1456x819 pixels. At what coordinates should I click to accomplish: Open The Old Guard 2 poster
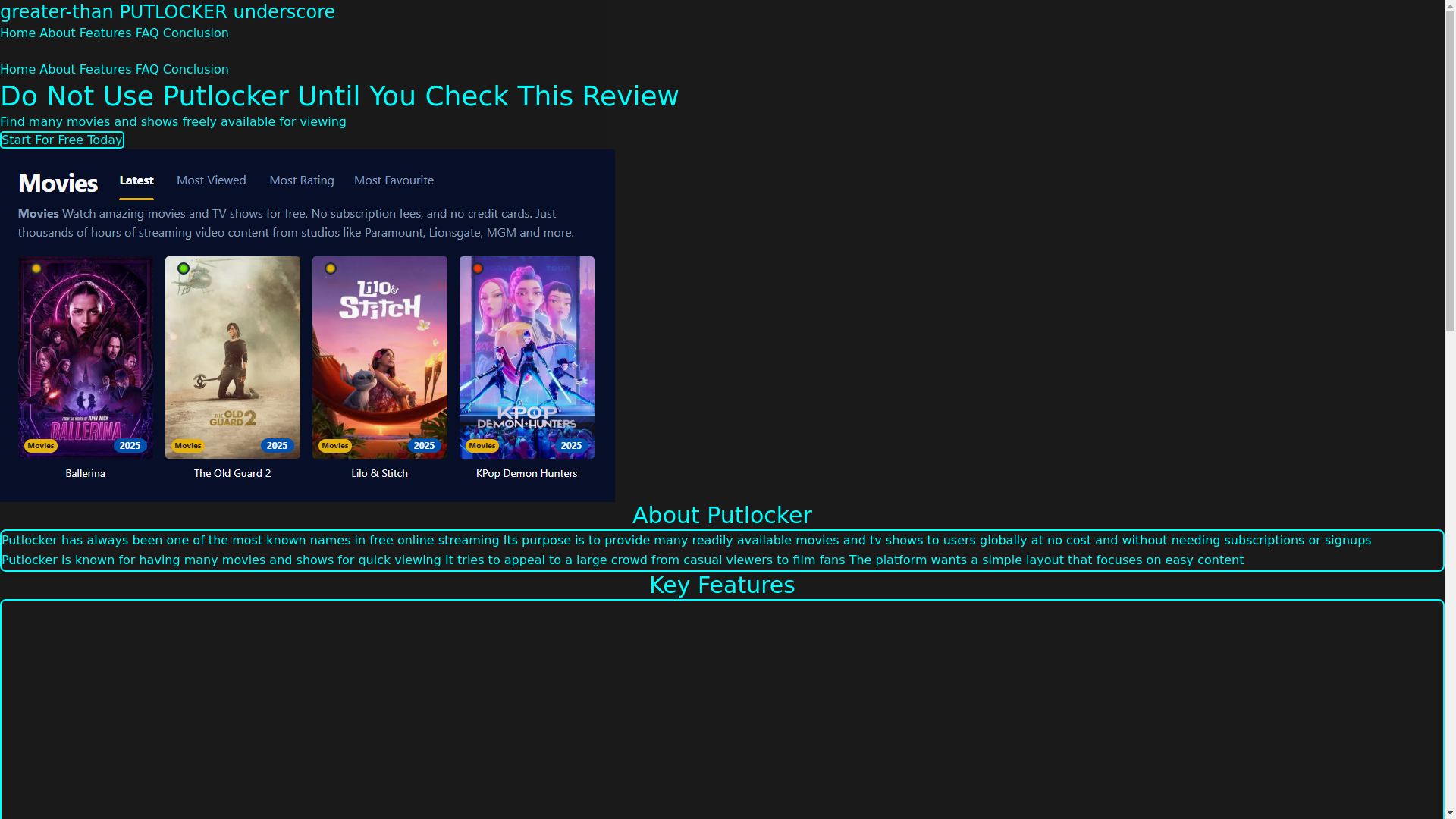click(x=233, y=357)
